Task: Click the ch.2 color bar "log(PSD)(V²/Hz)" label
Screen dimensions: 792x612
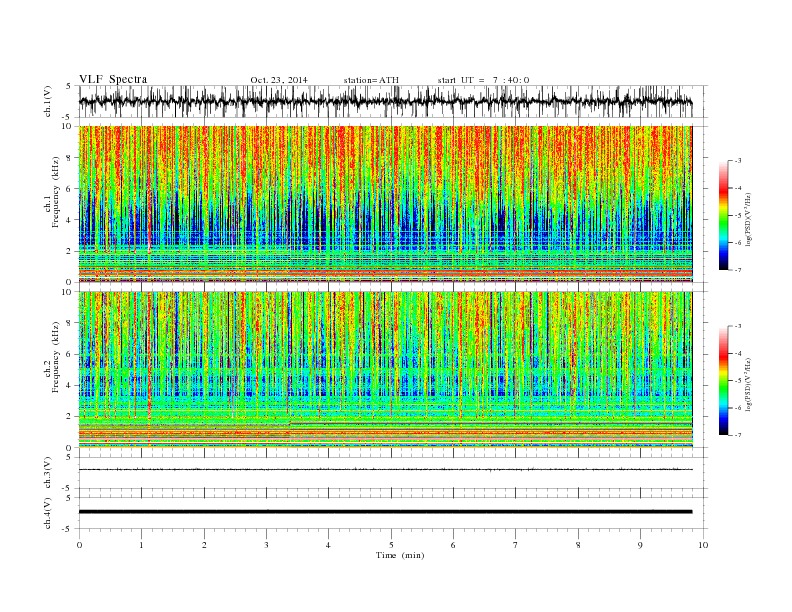Action: point(750,385)
